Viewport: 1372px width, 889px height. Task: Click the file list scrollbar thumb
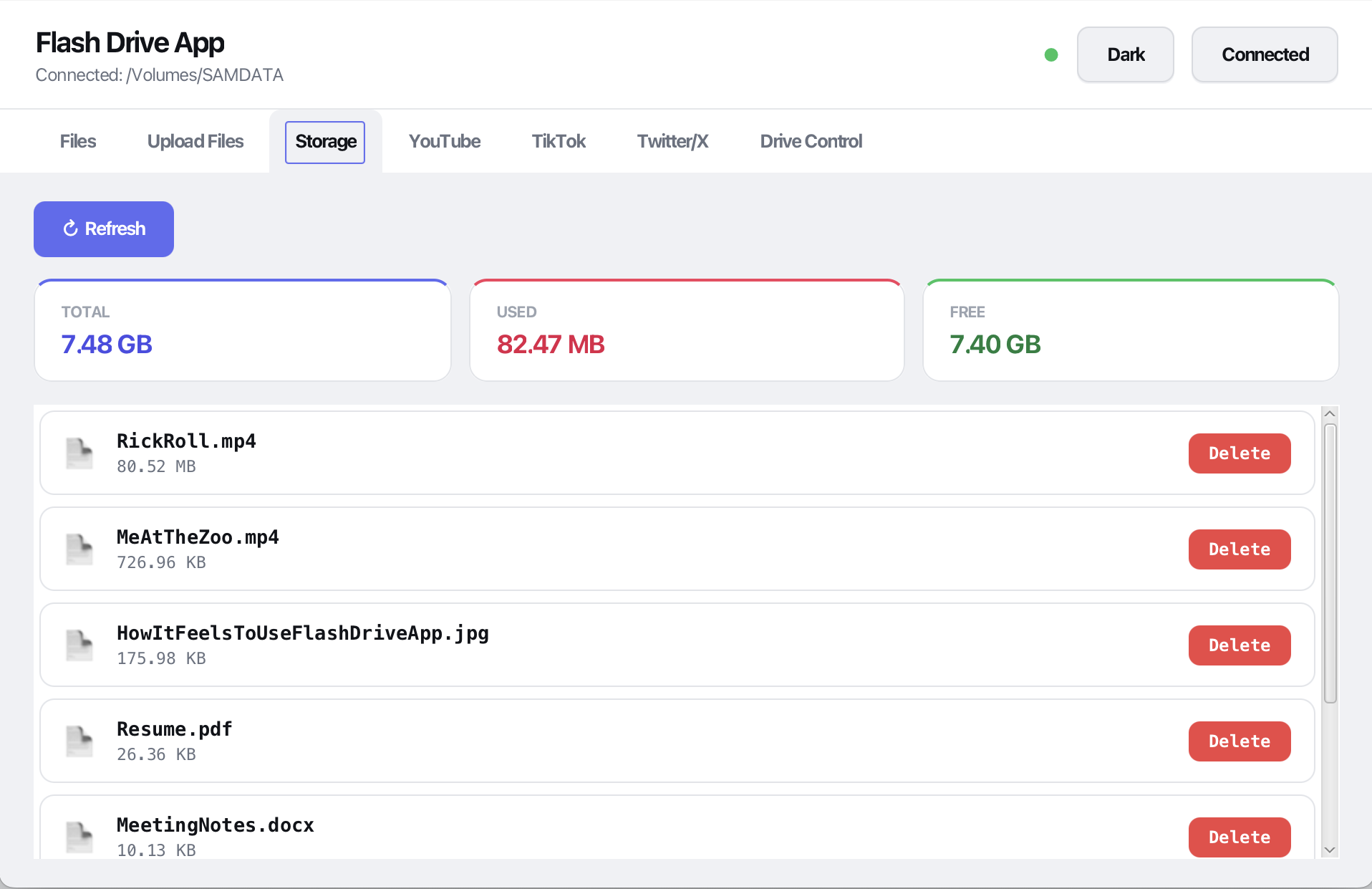coord(1330,564)
